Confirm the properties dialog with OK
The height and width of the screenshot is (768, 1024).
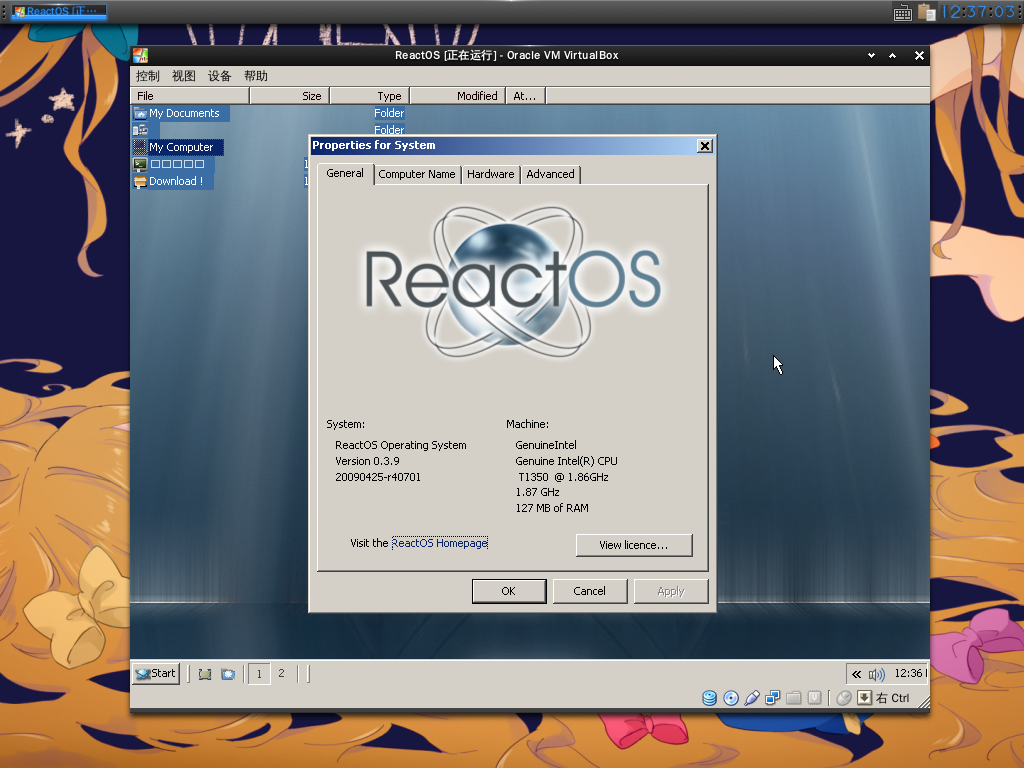(509, 591)
